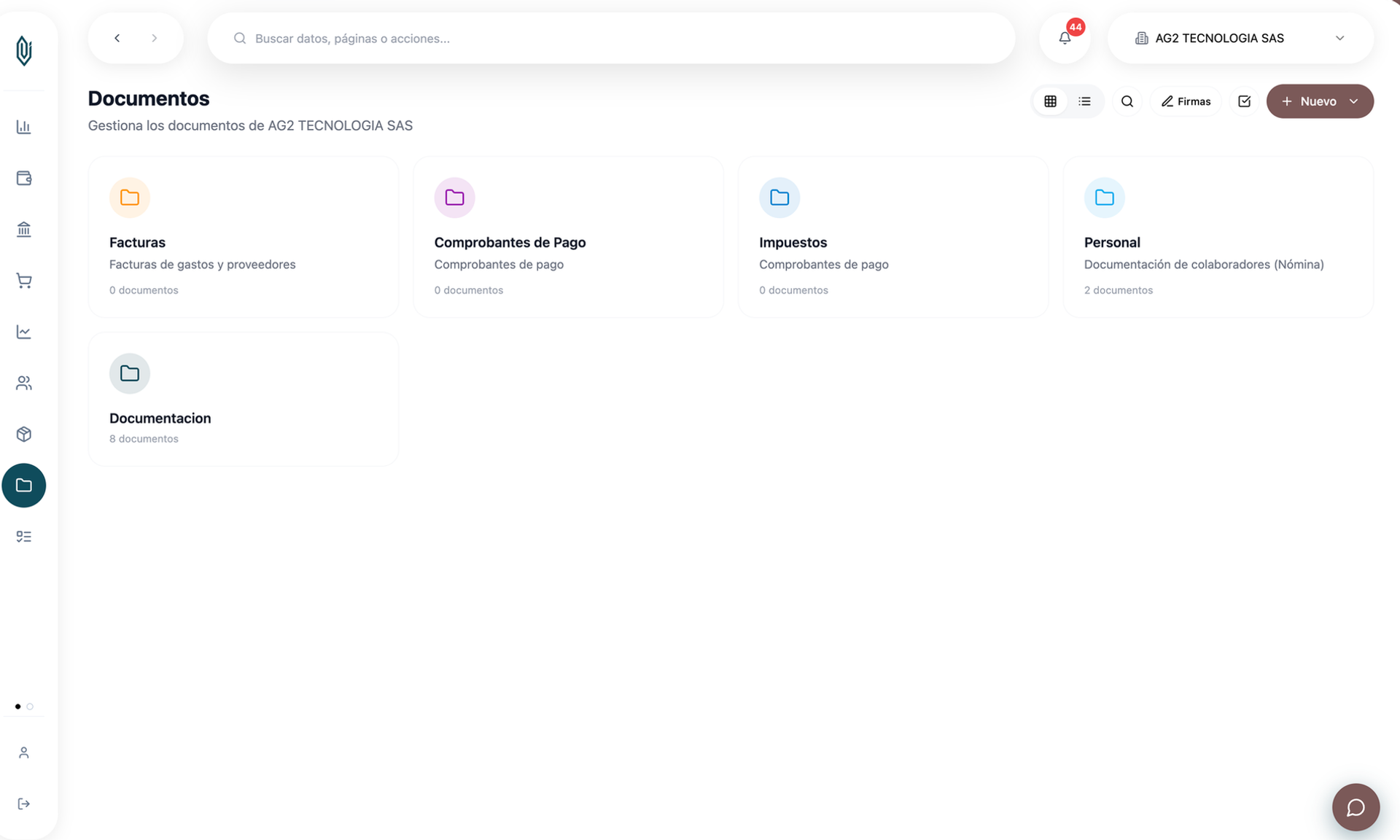Click the gray Documentacion folder icon
This screenshot has height=840, width=1400.
(130, 373)
